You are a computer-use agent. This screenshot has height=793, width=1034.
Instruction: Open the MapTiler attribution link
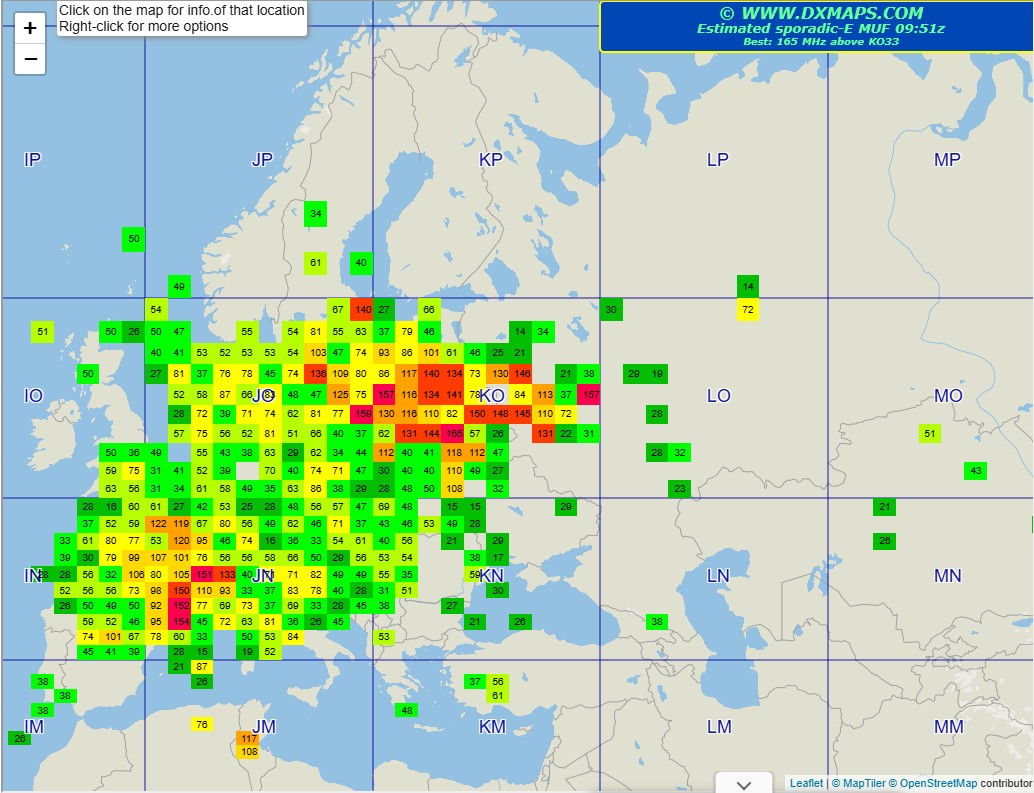(x=864, y=783)
